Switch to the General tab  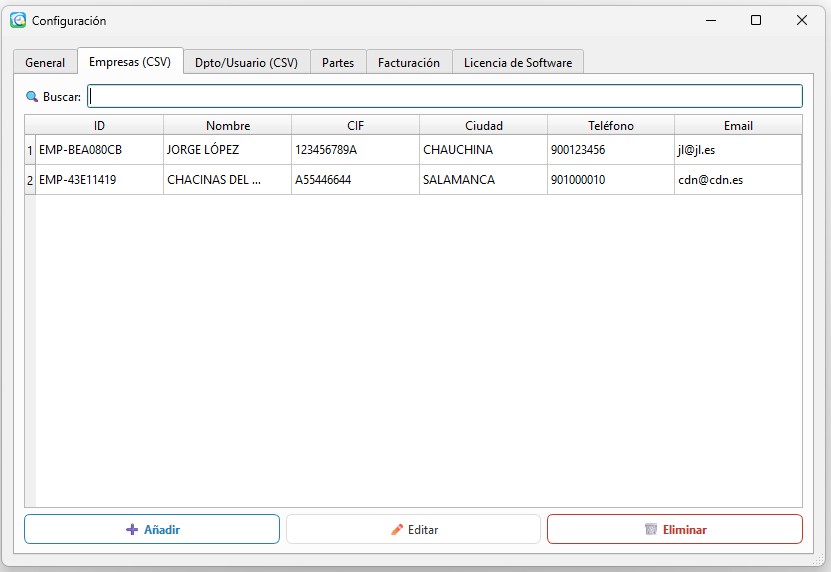pyautogui.click(x=45, y=63)
